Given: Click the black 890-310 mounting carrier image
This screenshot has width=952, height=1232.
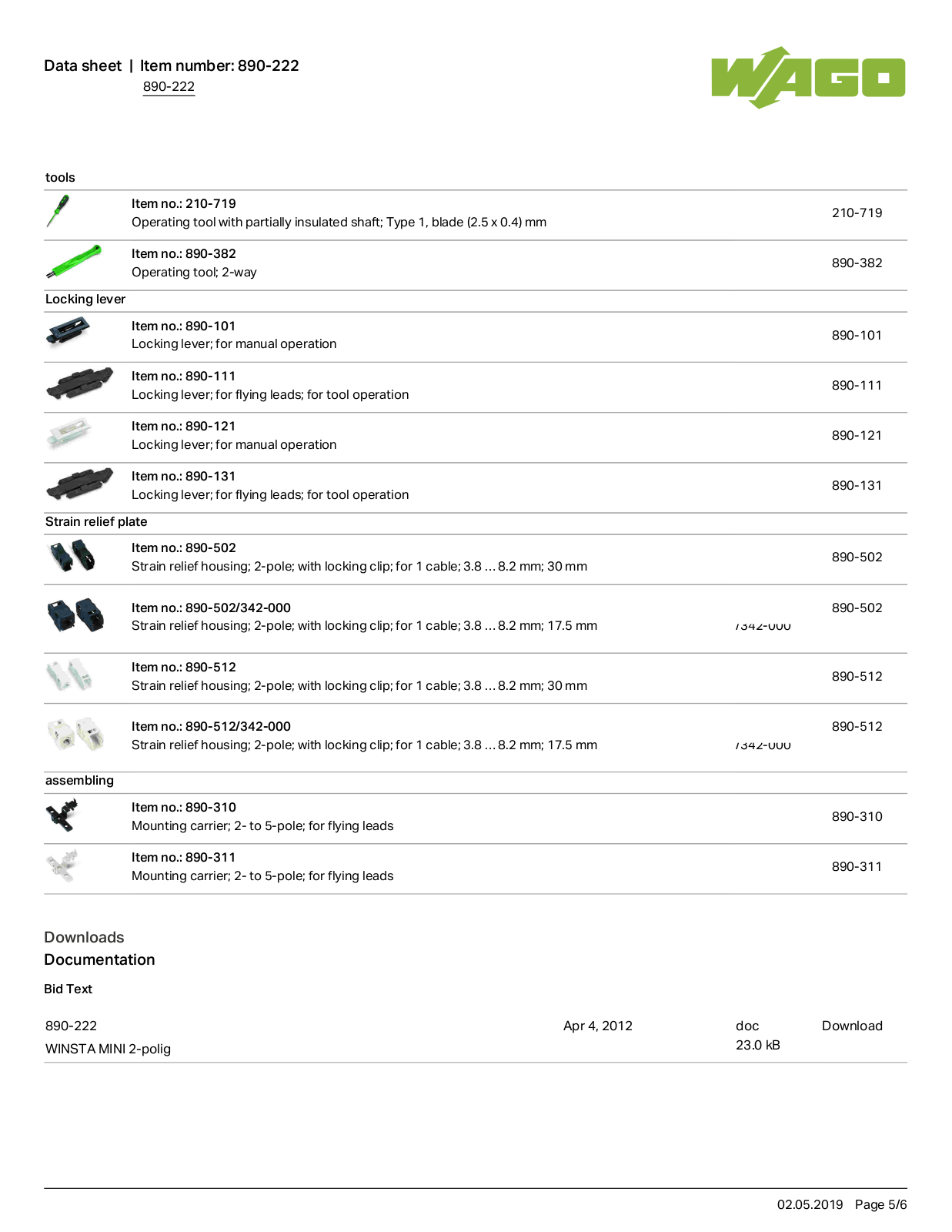Looking at the screenshot, I should [62, 815].
